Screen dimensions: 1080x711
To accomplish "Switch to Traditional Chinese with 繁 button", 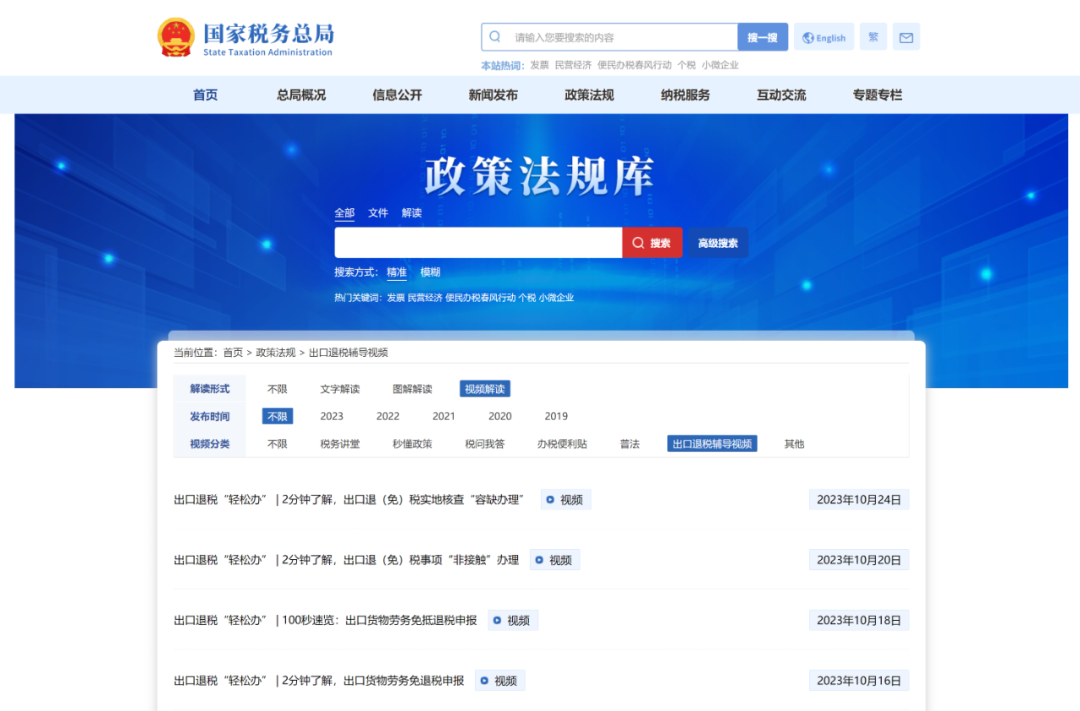I will click(x=873, y=37).
